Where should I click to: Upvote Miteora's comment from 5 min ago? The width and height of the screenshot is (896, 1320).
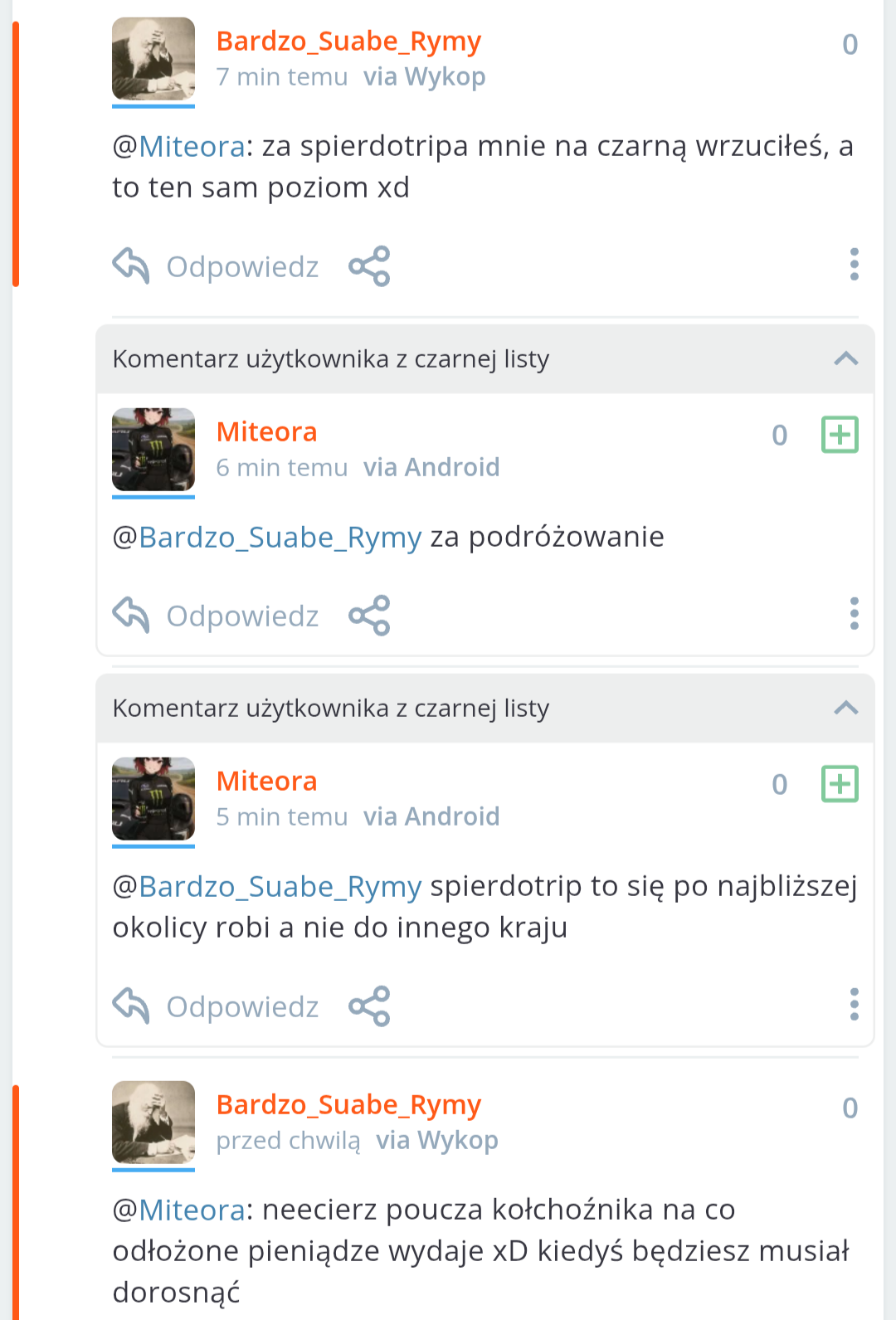pos(840,784)
